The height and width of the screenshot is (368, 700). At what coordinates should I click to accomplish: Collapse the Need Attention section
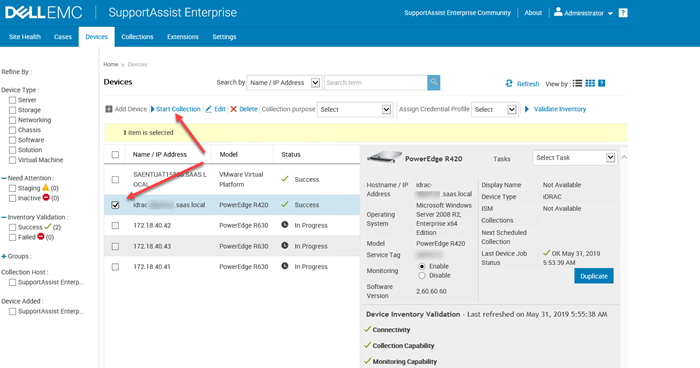[4, 178]
